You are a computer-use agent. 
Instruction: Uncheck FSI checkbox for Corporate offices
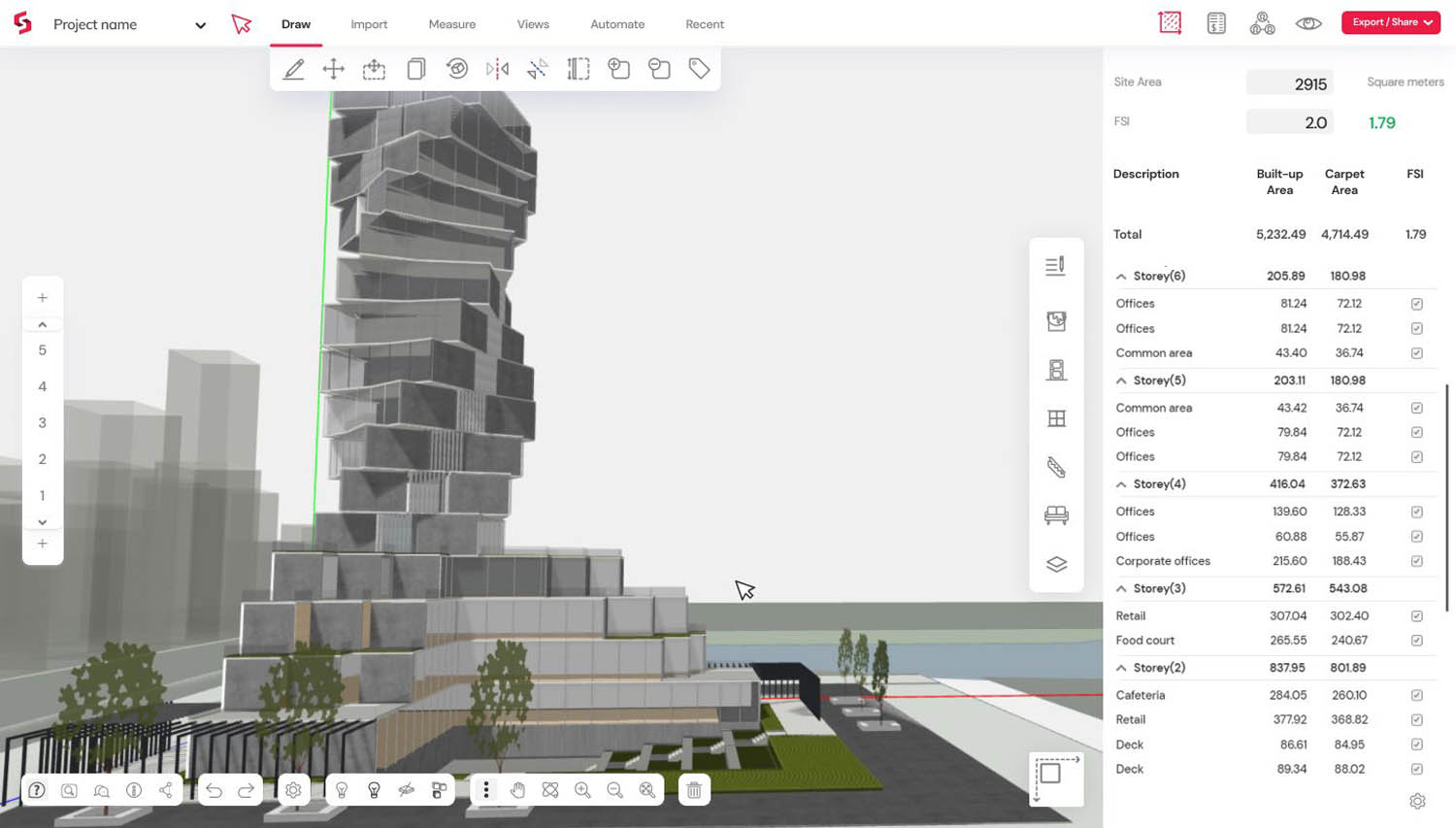[x=1416, y=561]
